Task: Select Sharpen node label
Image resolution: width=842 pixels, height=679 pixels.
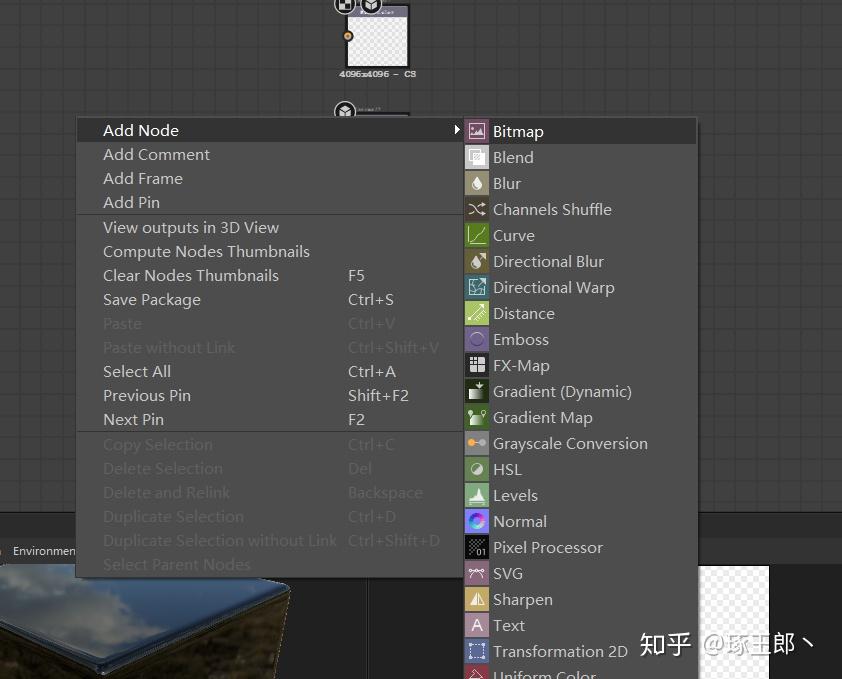Action: [x=522, y=600]
